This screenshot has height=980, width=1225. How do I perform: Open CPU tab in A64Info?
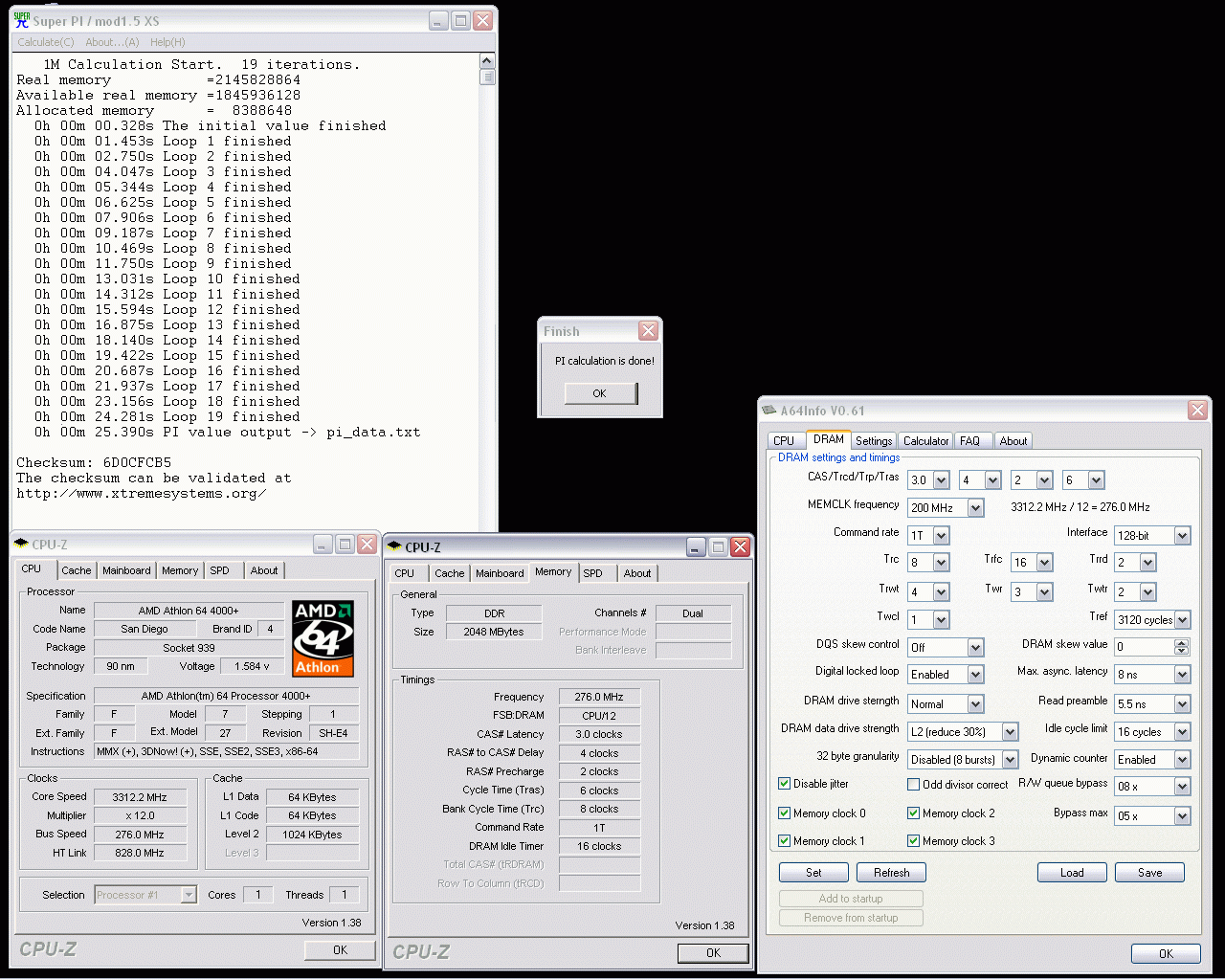point(784,441)
